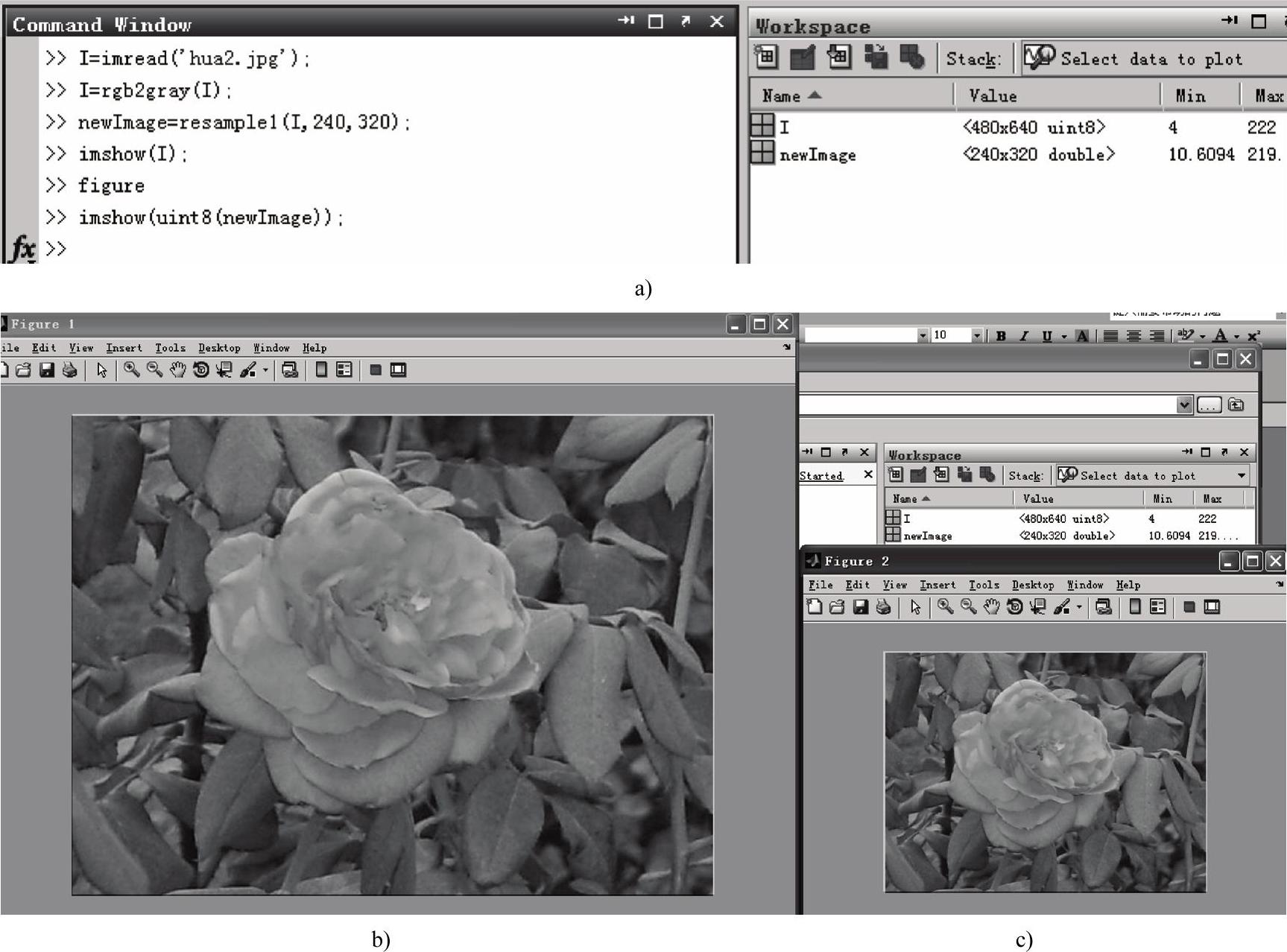This screenshot has width=1287, height=952.
Task: Activate the Pan hand tool in Figure 1
Action: [177, 369]
